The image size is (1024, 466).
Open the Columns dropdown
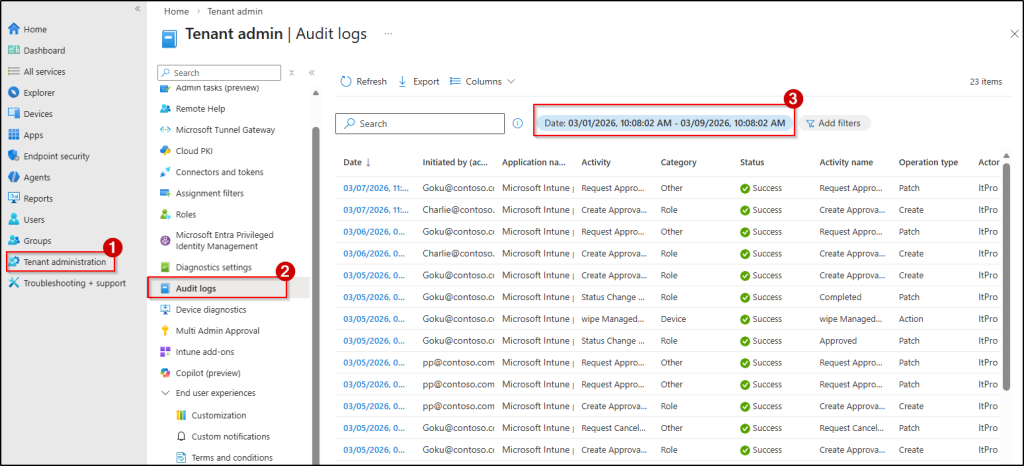pyautogui.click(x=483, y=82)
